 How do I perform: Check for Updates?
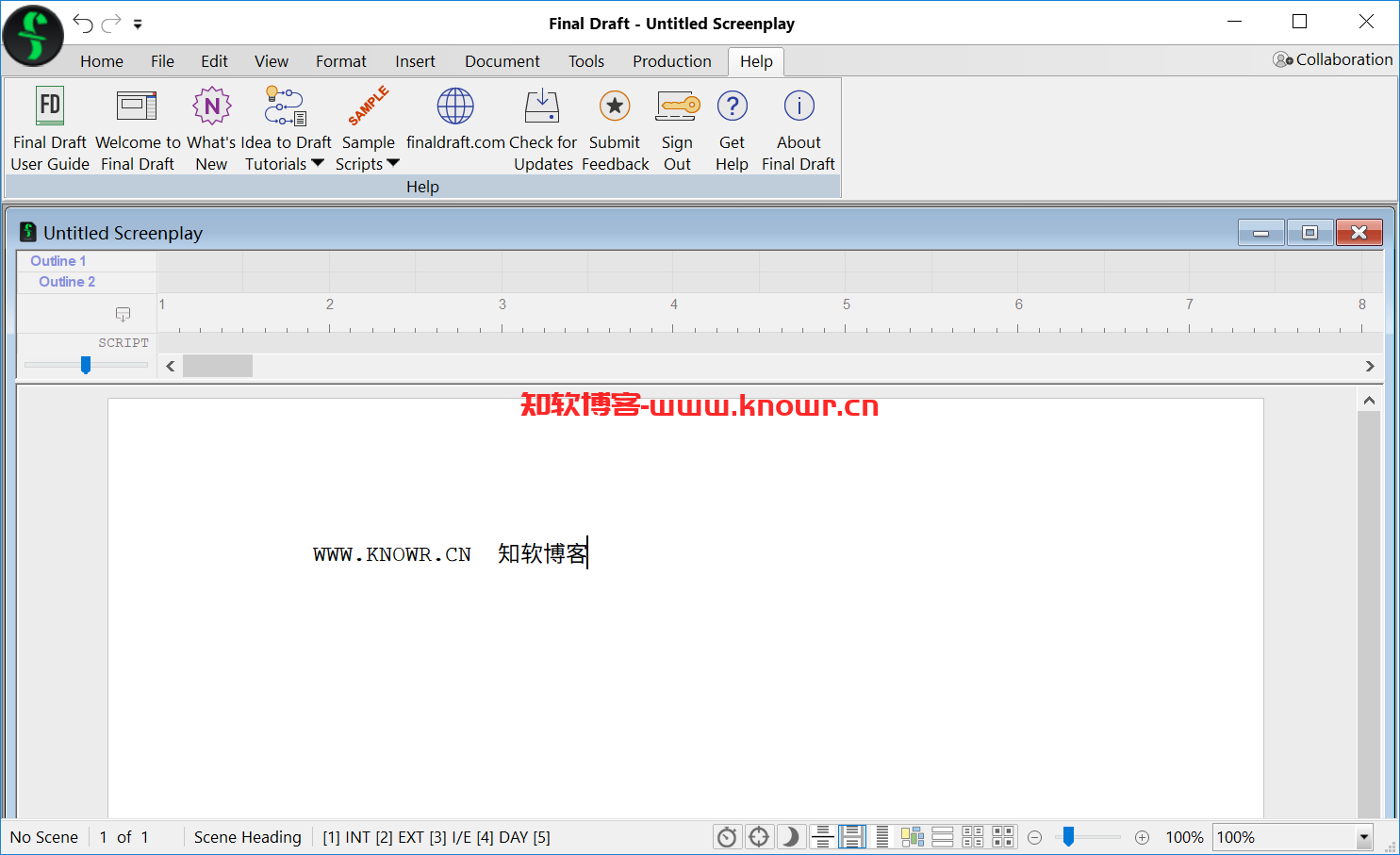point(543,129)
